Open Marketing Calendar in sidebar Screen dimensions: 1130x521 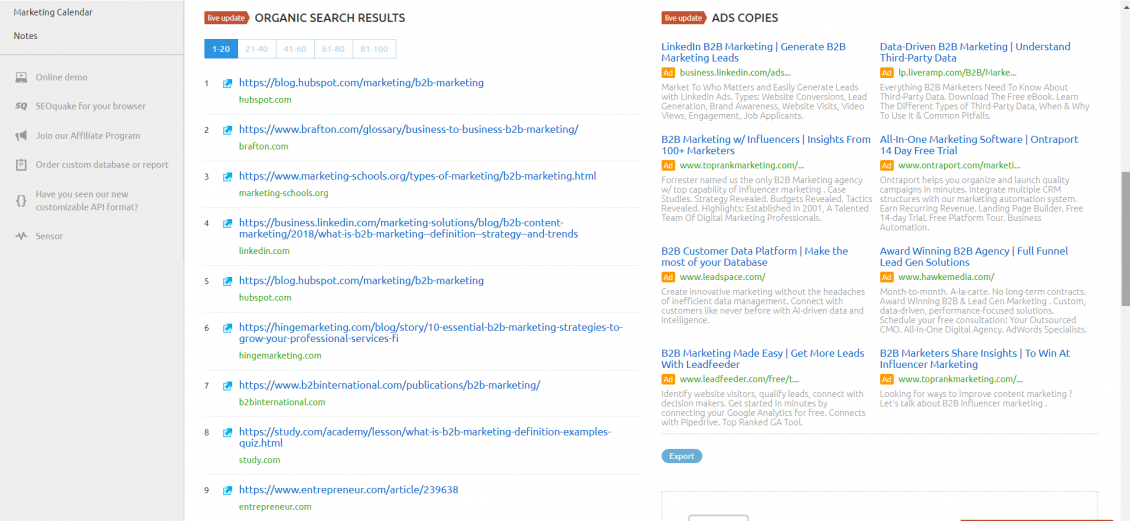[53, 12]
